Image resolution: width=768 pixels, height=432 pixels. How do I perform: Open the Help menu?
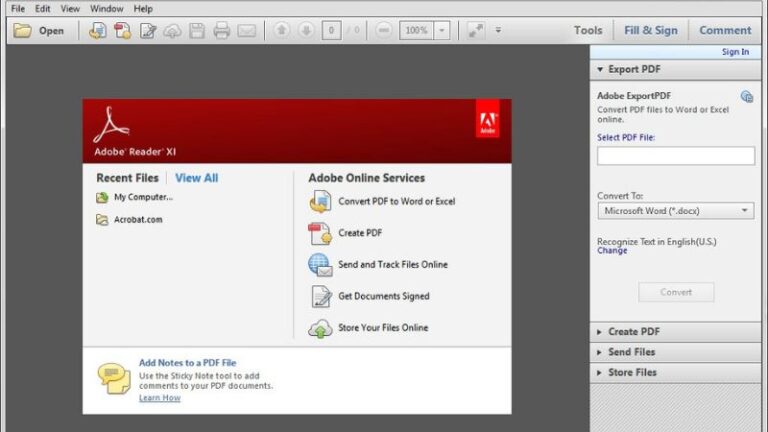(x=143, y=9)
